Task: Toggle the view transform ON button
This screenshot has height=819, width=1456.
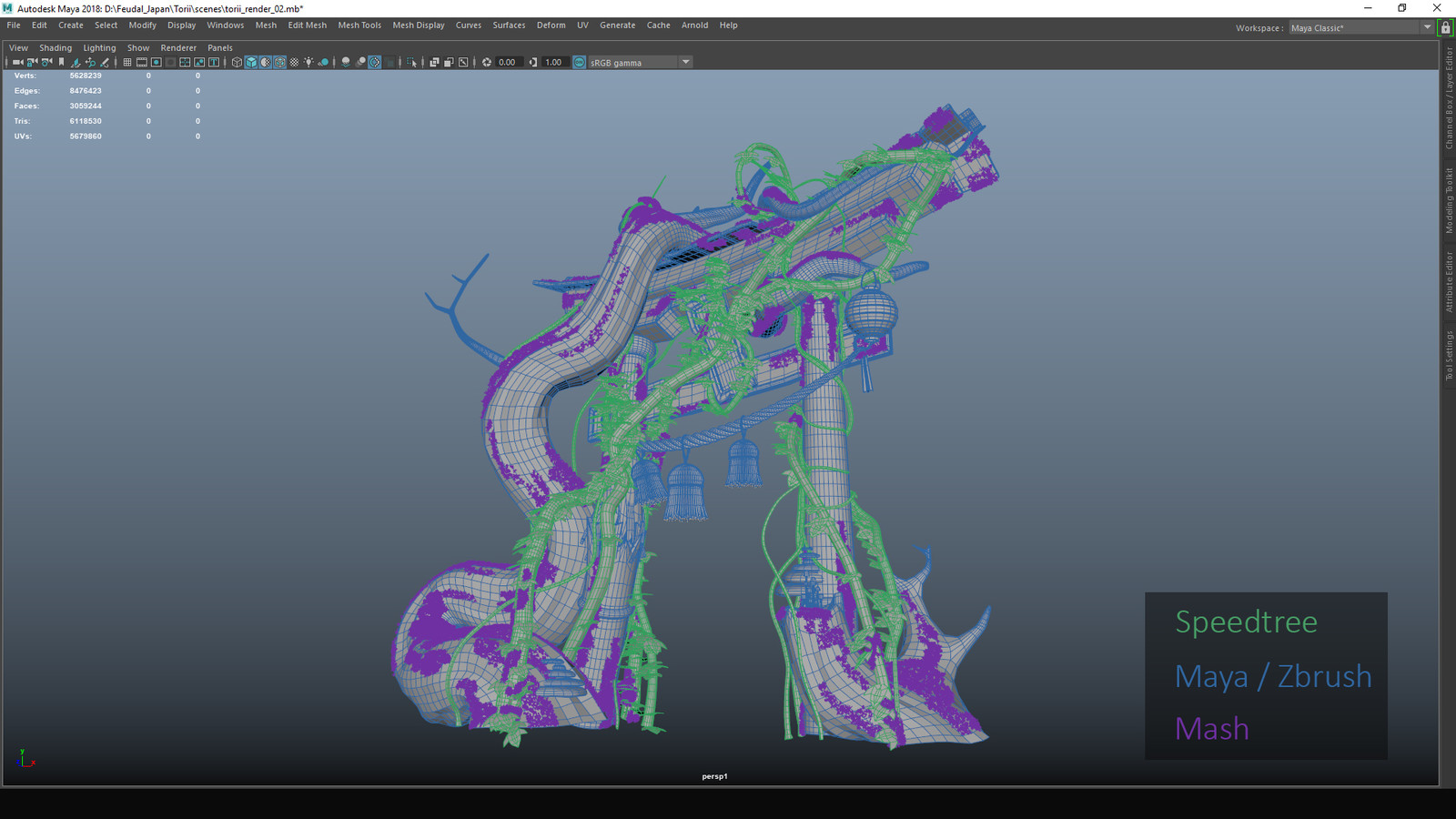Action: [x=579, y=62]
